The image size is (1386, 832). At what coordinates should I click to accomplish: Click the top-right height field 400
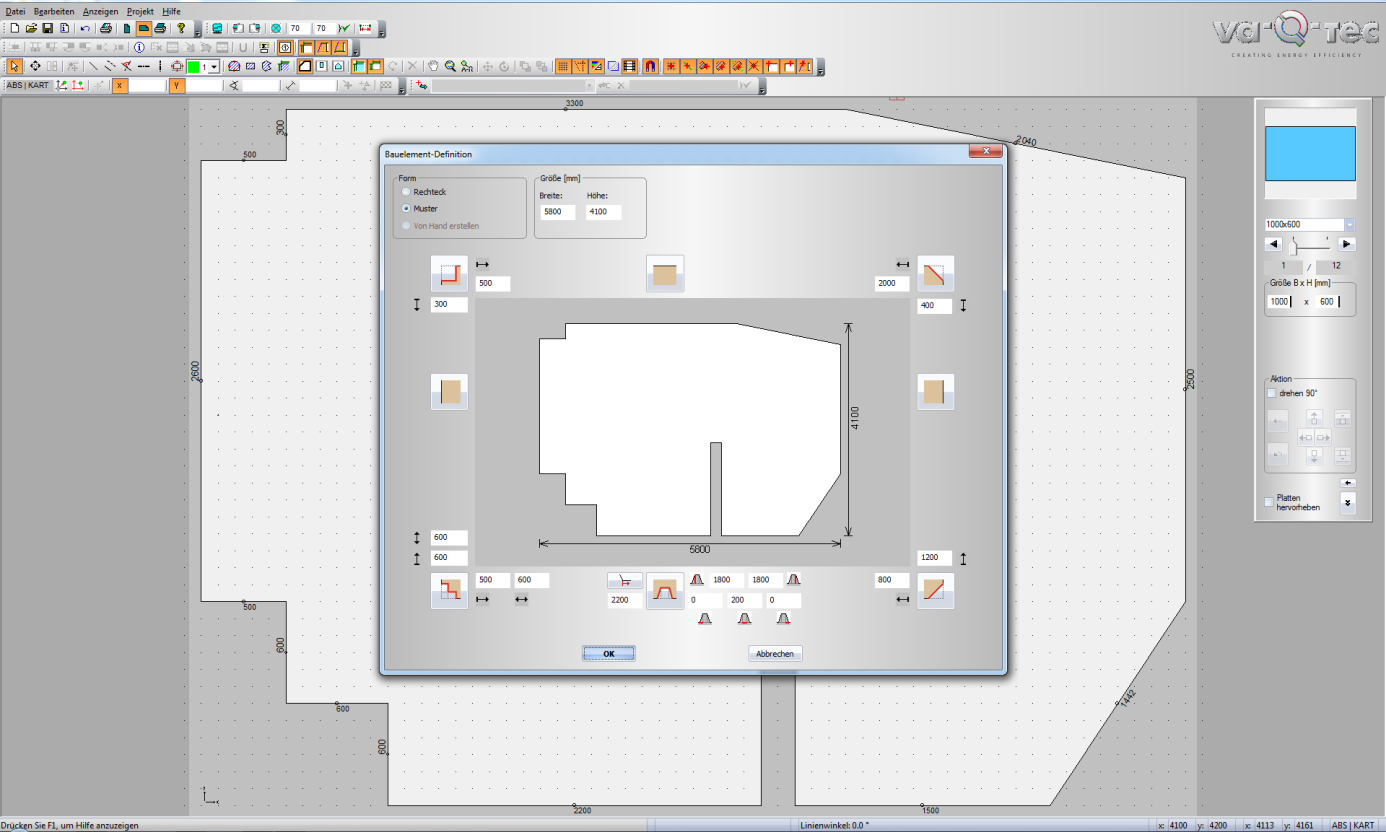point(935,305)
